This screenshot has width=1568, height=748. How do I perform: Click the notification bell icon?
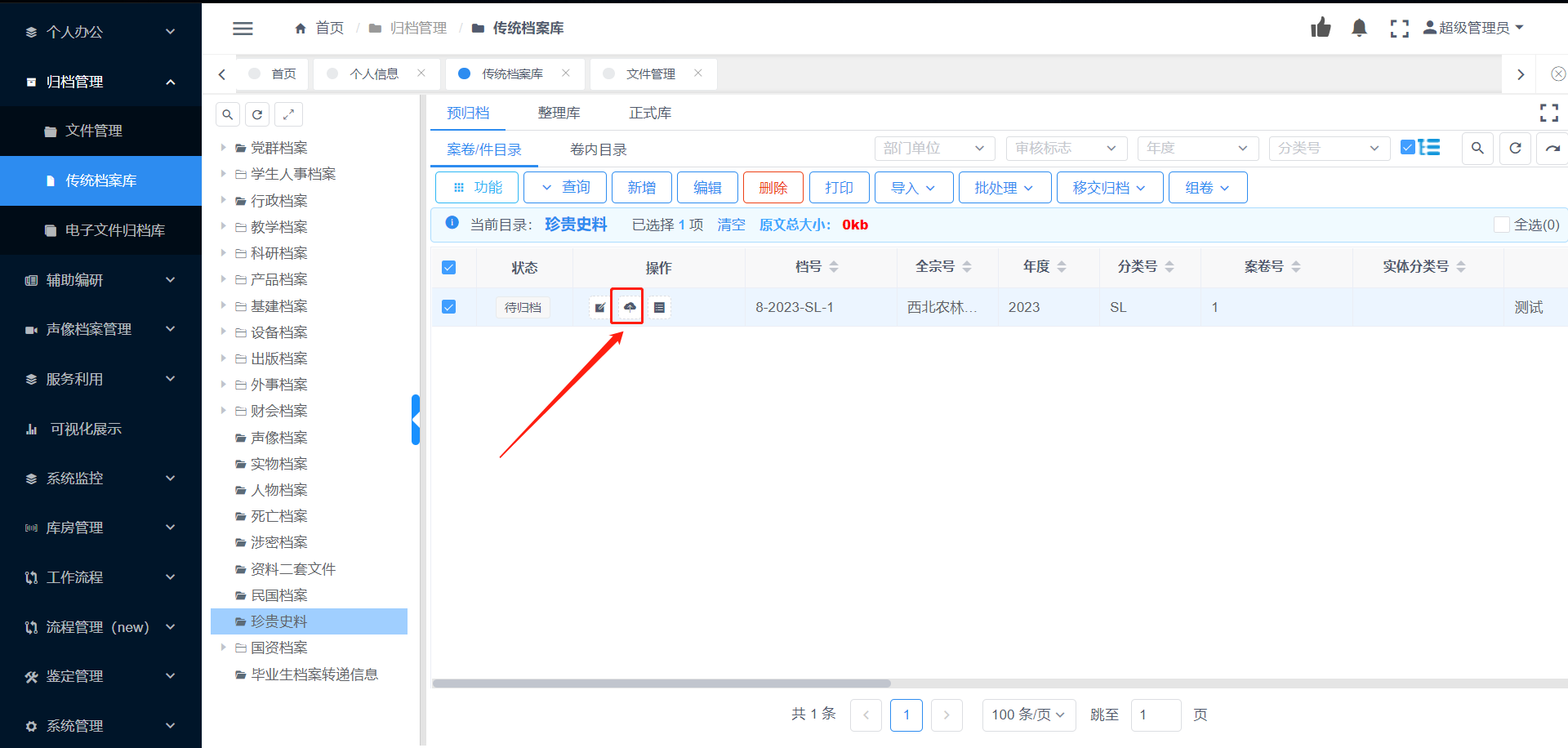pyautogui.click(x=1359, y=29)
